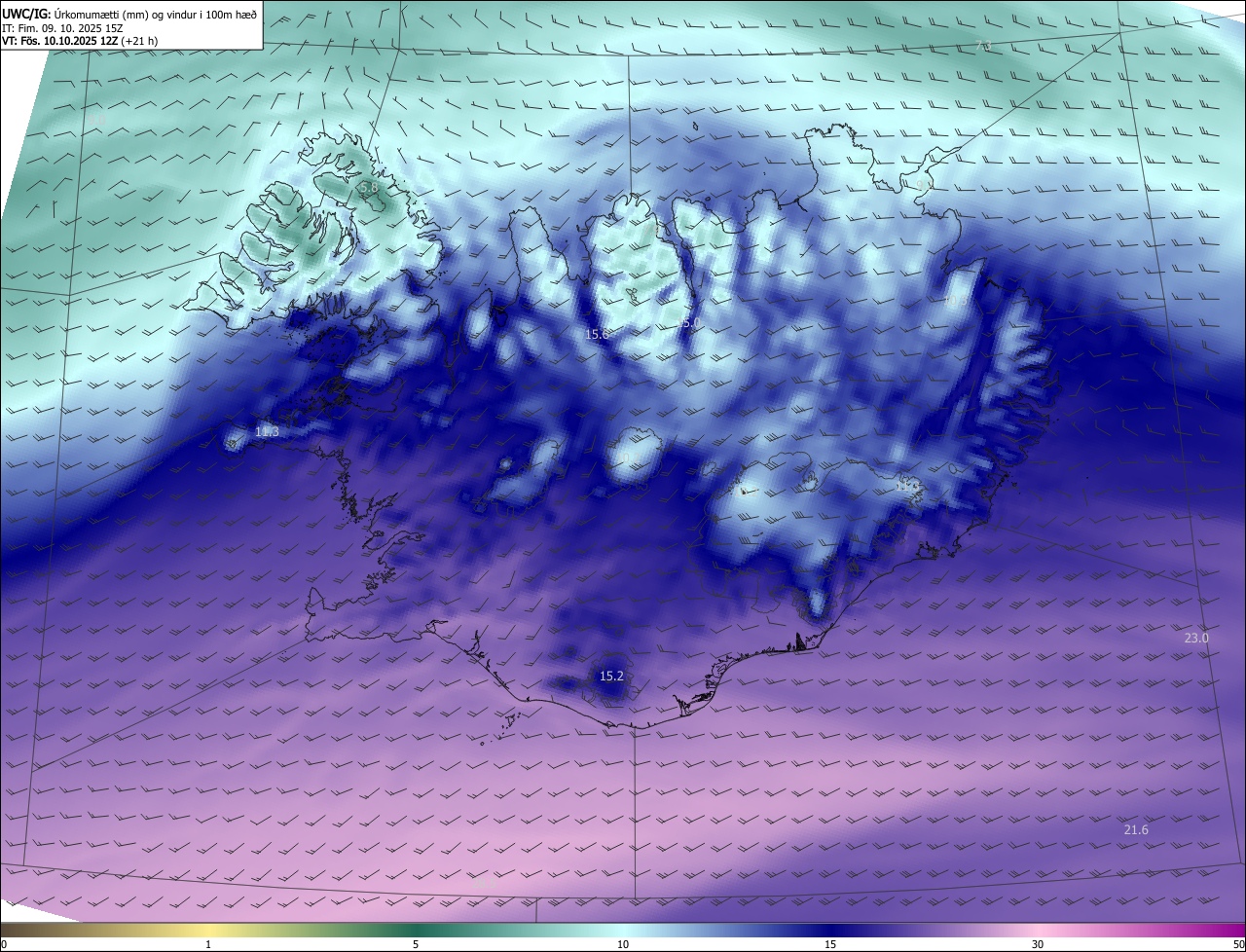Click the 5 label on the color scale
The image size is (1246, 952).
point(416,944)
